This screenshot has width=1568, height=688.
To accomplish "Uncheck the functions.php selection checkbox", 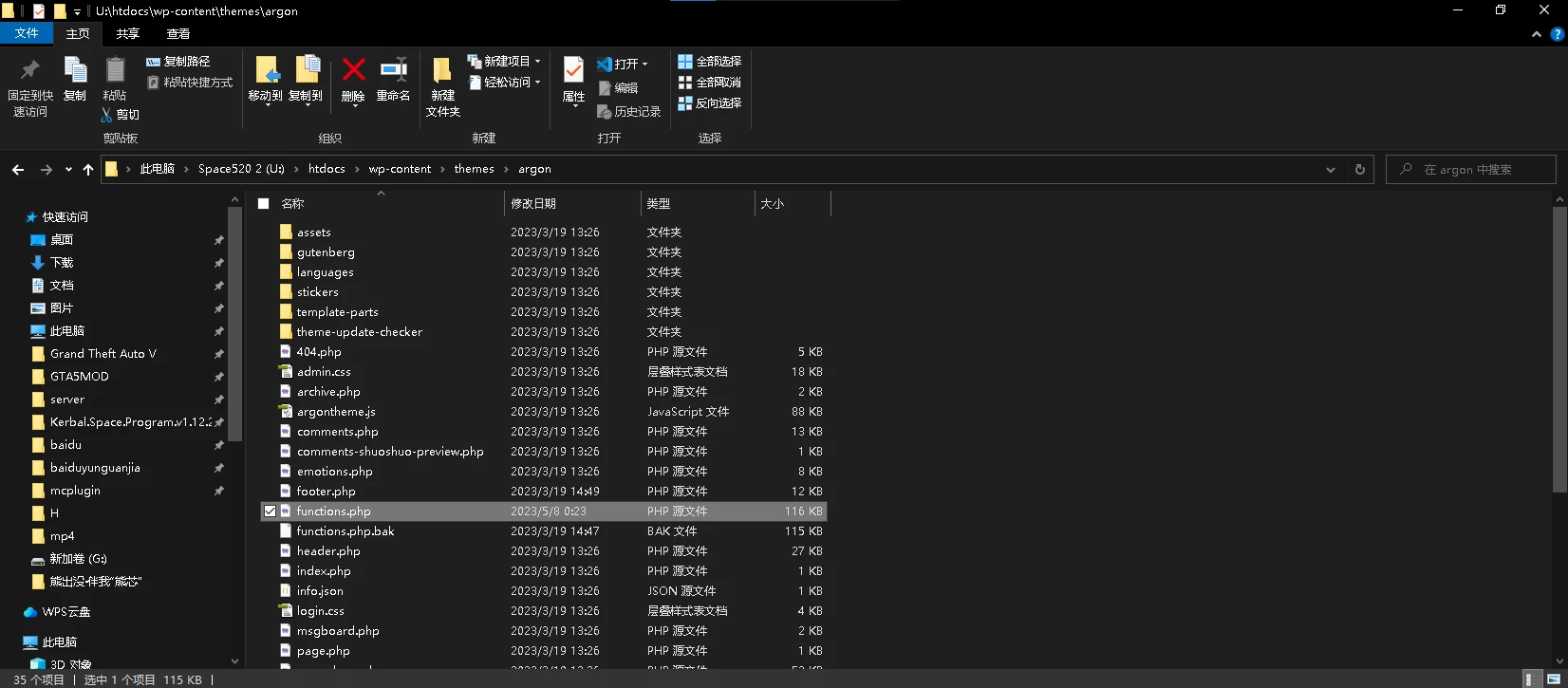I will pyautogui.click(x=270, y=511).
